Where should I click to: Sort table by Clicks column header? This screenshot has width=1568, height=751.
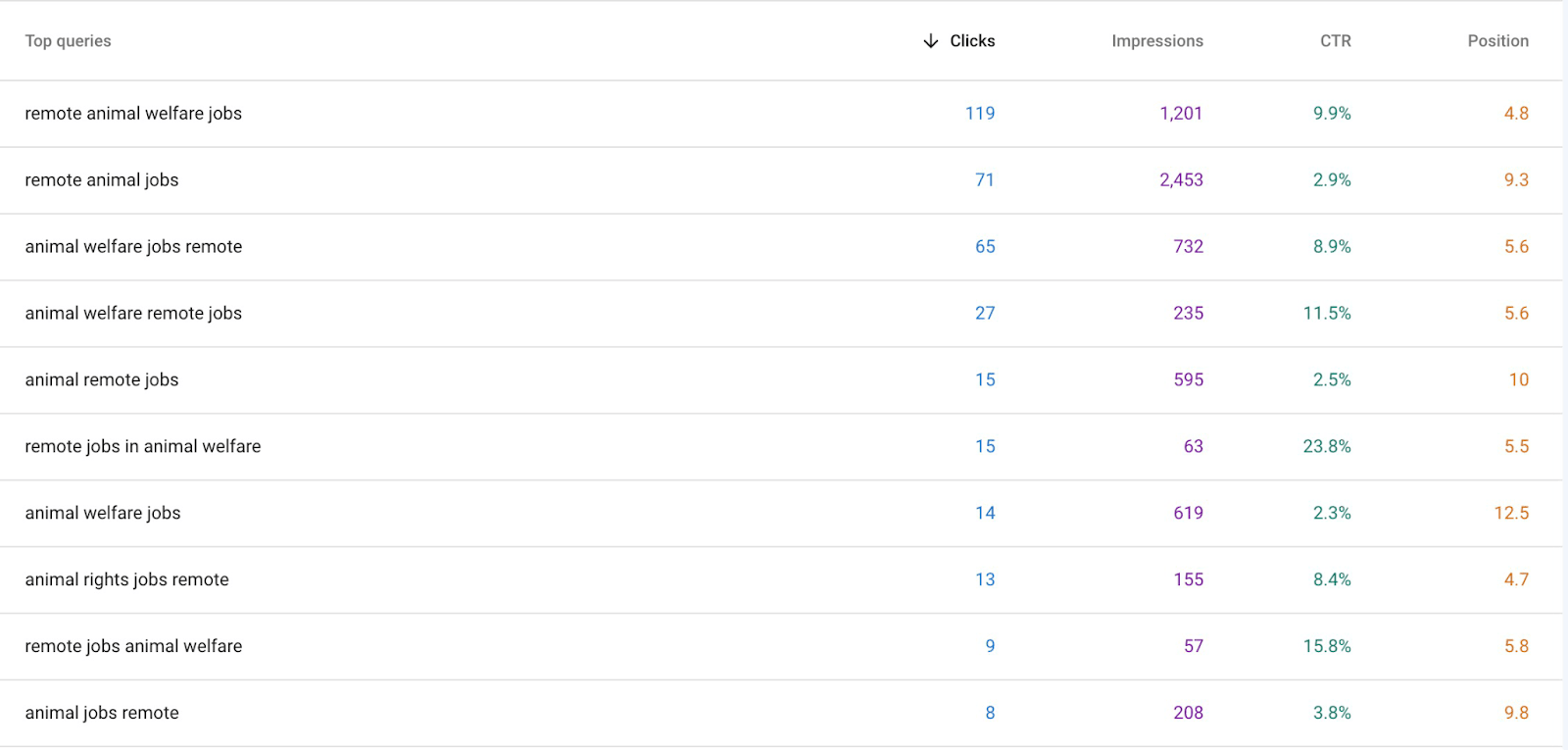click(972, 41)
